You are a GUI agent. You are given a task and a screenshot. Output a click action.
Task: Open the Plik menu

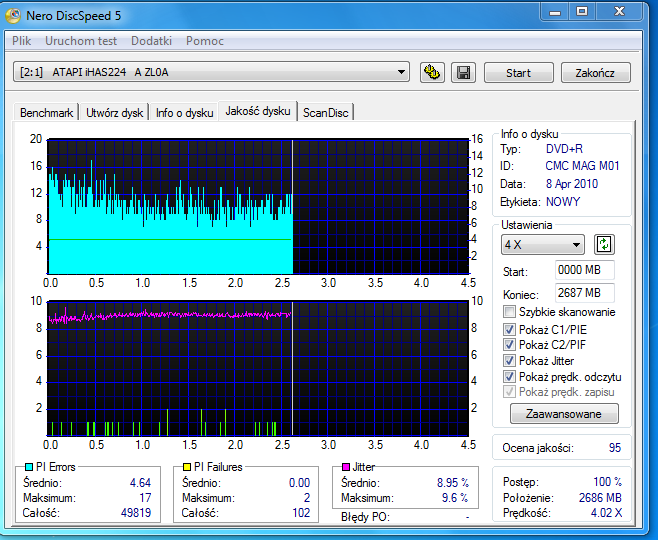(21, 41)
